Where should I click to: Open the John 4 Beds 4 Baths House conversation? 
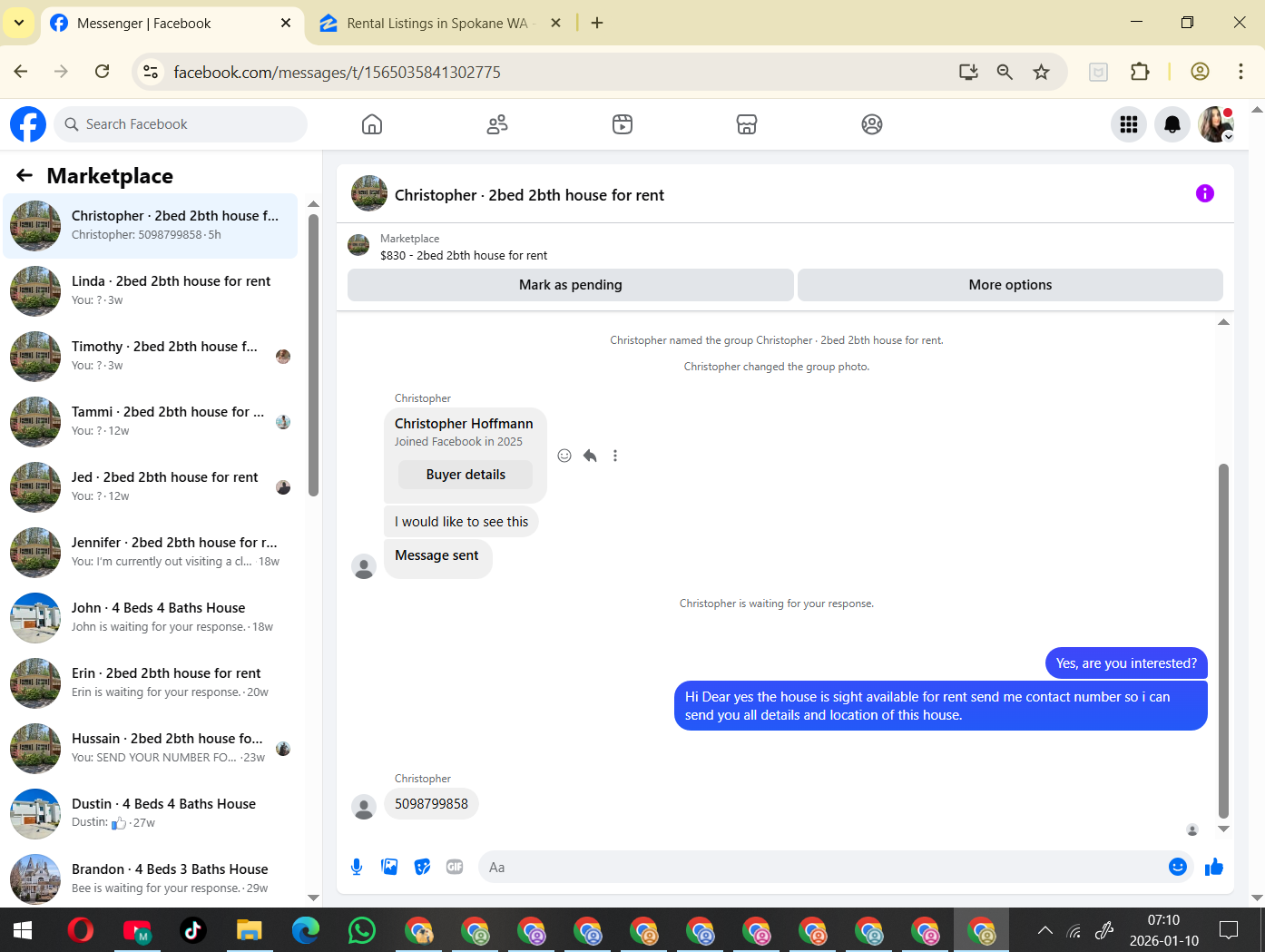[x=151, y=617]
